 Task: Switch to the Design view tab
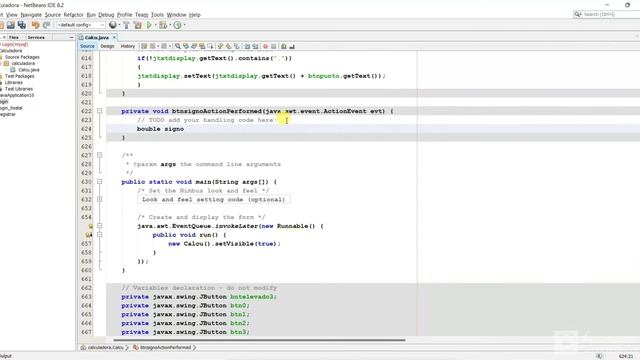[107, 47]
